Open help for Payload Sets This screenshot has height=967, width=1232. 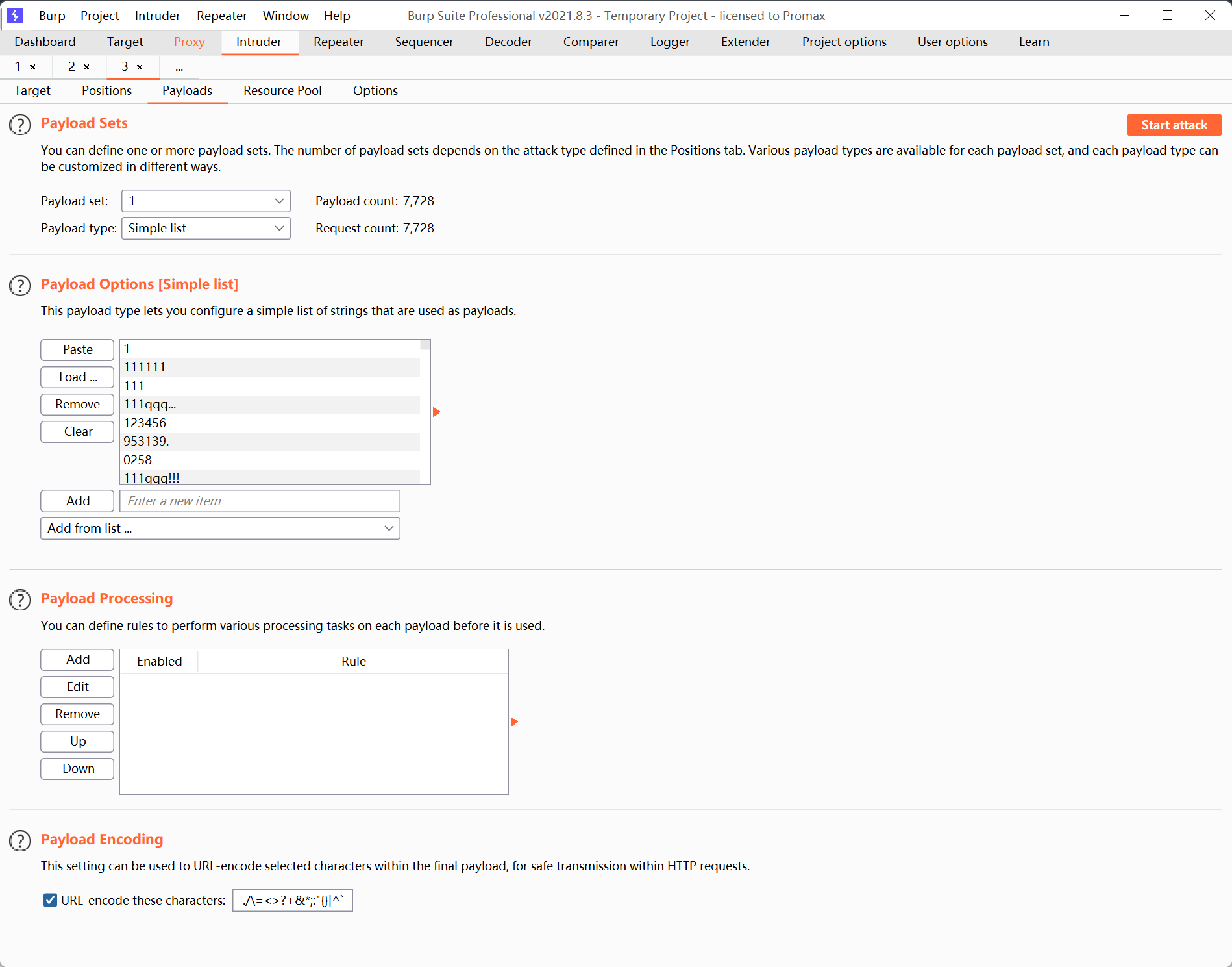pyautogui.click(x=20, y=124)
